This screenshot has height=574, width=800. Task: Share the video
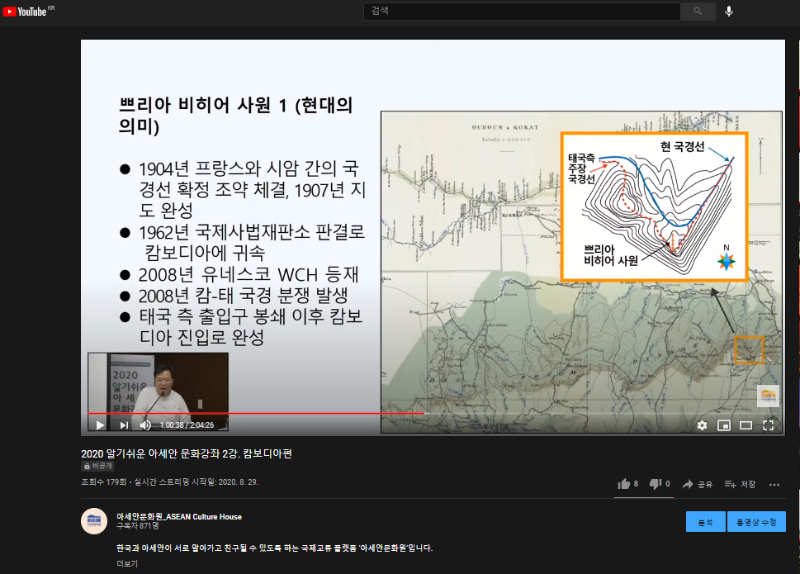[697, 484]
